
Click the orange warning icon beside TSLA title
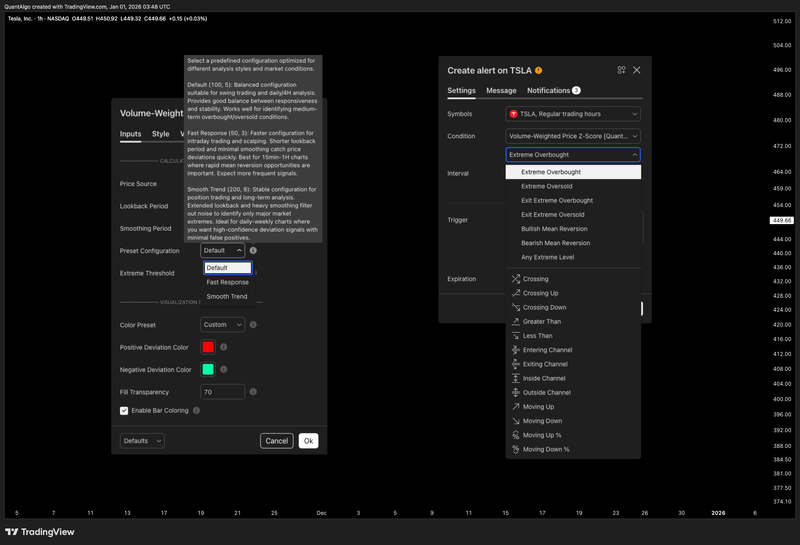click(x=539, y=70)
